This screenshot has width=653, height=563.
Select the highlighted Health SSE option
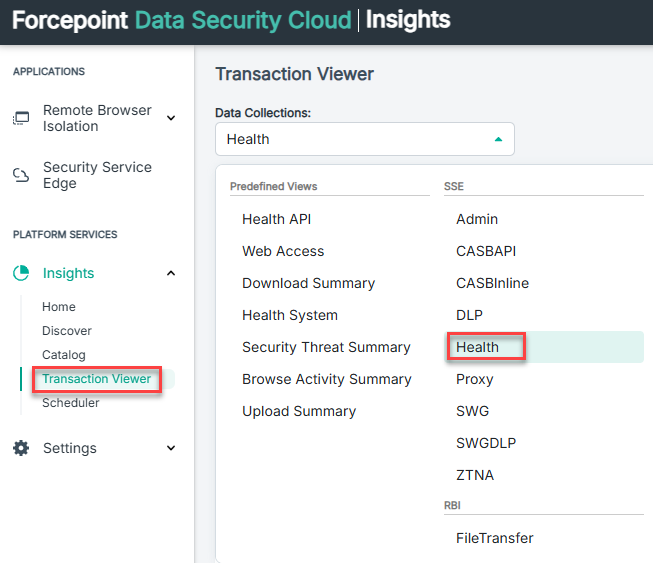477,347
